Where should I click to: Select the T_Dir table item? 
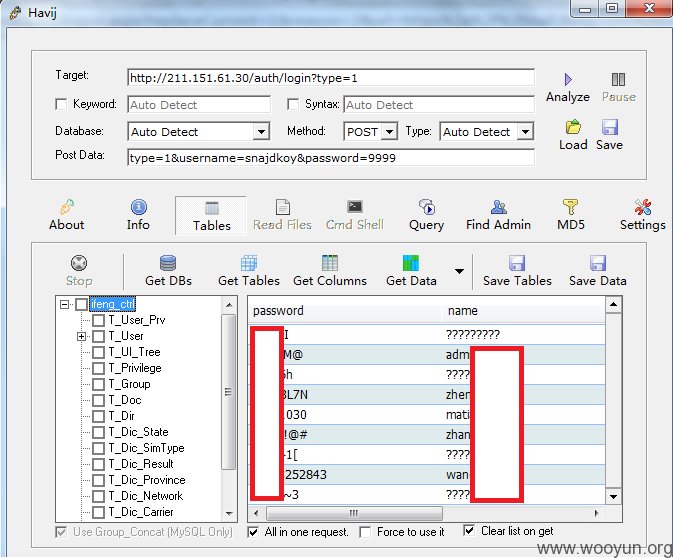(x=121, y=416)
